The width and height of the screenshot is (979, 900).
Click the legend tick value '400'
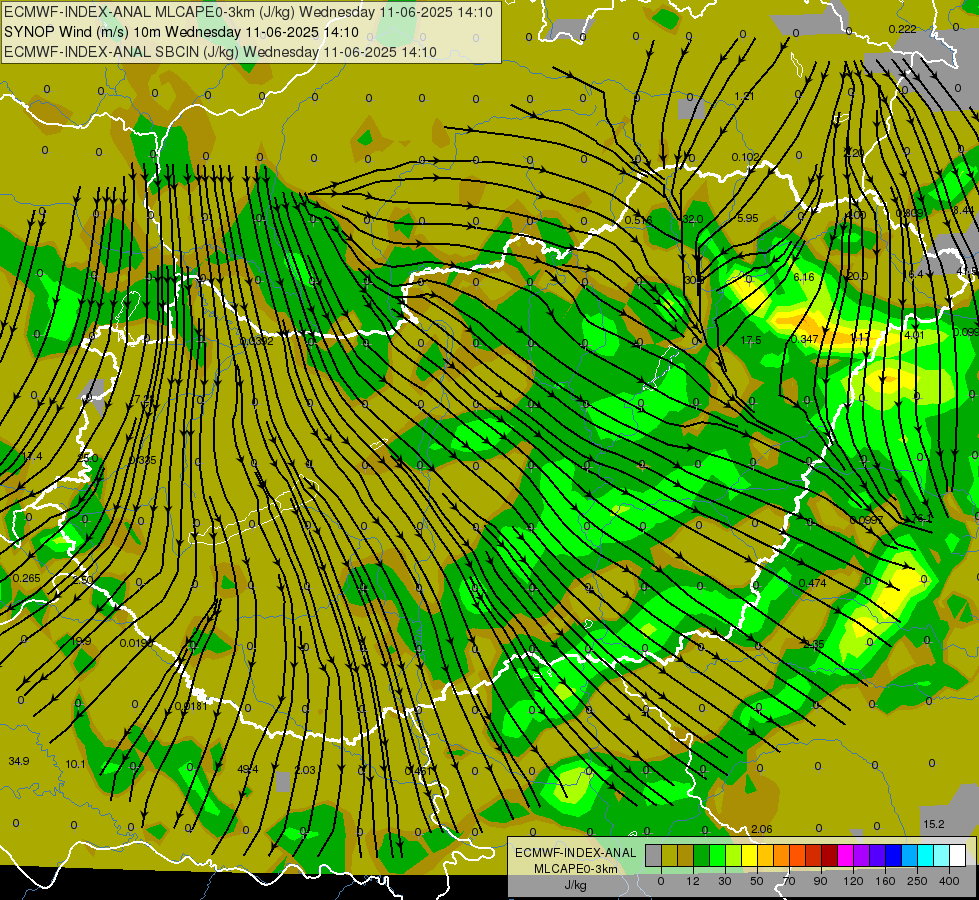[x=949, y=881]
